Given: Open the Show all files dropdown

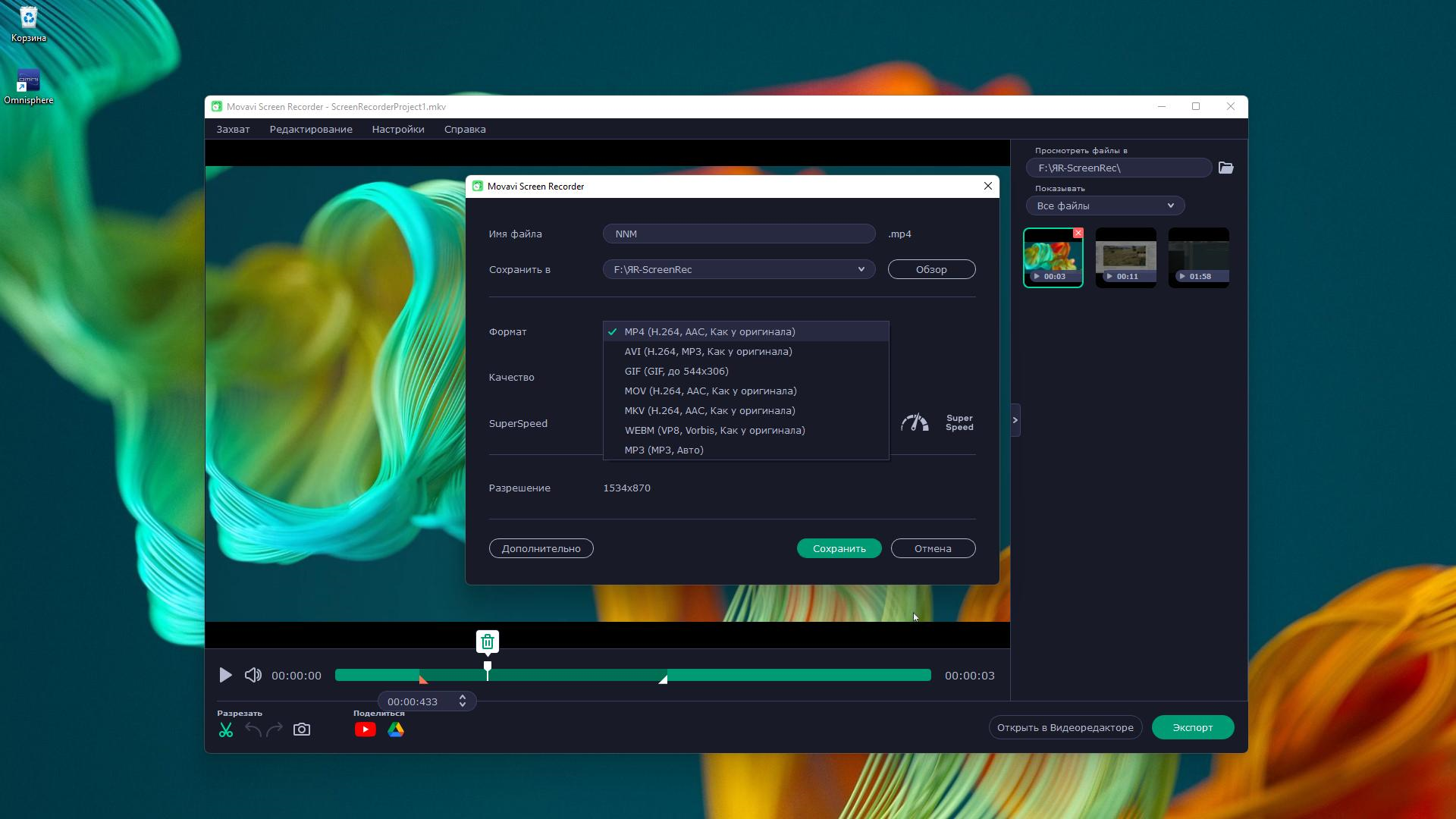Looking at the screenshot, I should coord(1105,206).
